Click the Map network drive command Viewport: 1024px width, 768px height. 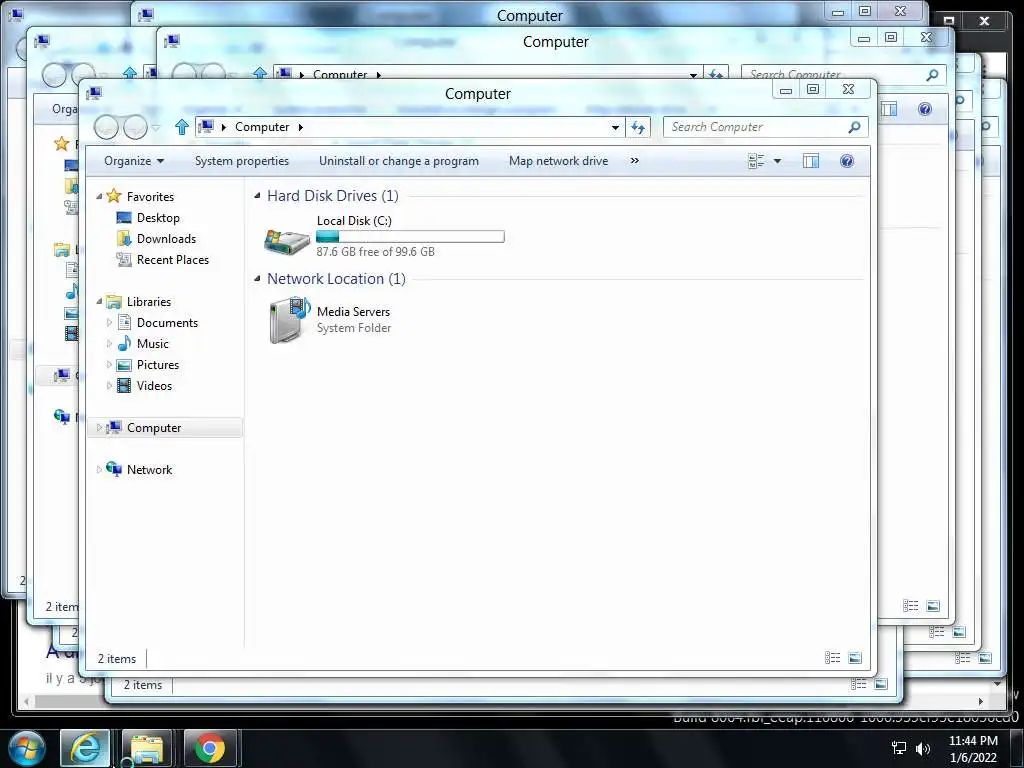(x=558, y=161)
